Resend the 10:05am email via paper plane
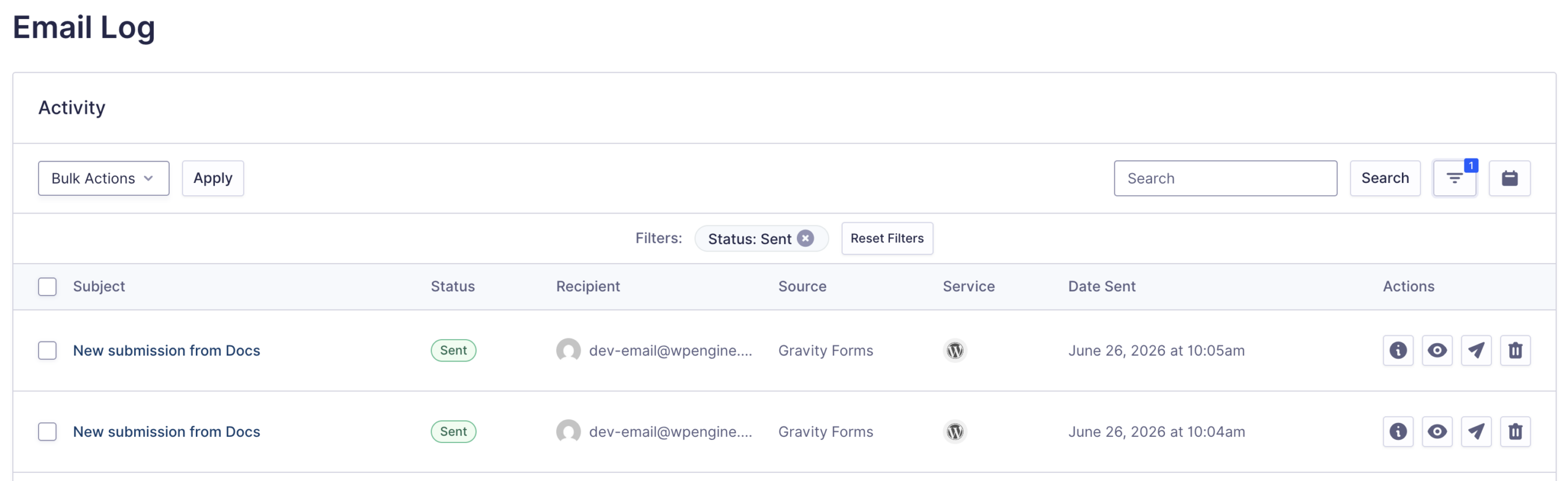The image size is (1568, 481). point(1476,350)
